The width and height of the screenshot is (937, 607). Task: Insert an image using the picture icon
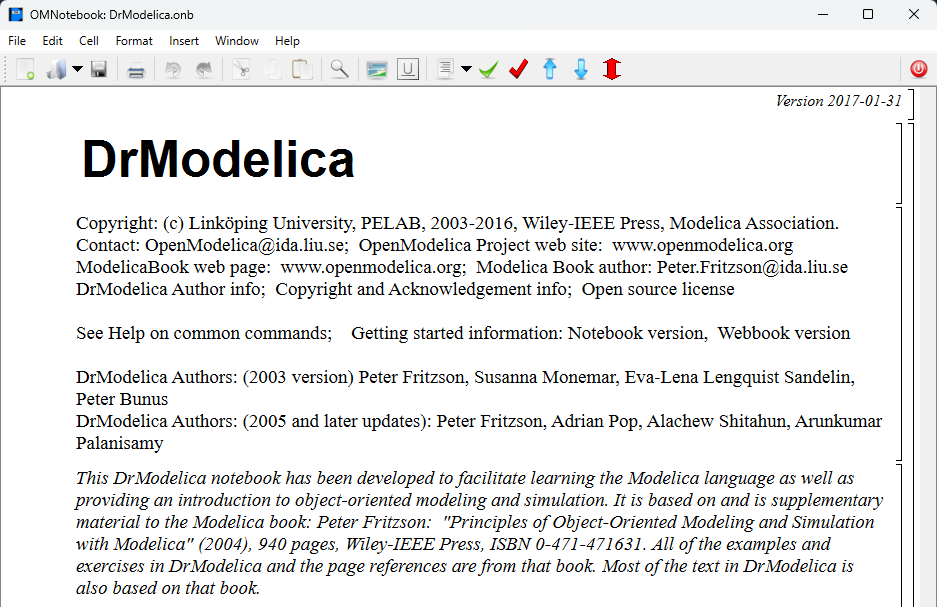click(x=377, y=69)
